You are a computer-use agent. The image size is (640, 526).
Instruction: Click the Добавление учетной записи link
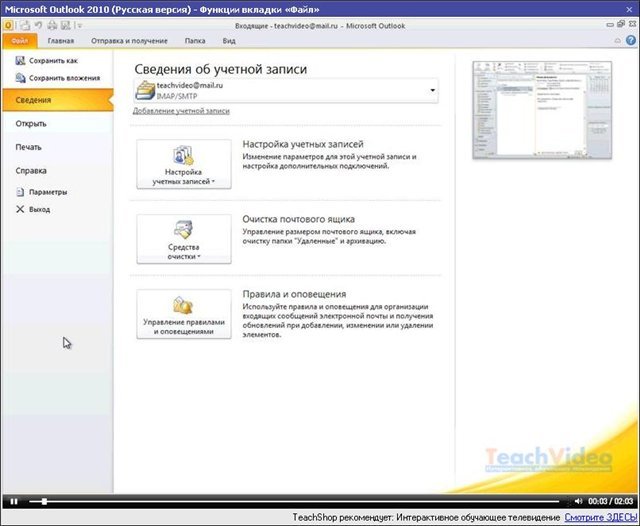(x=181, y=111)
